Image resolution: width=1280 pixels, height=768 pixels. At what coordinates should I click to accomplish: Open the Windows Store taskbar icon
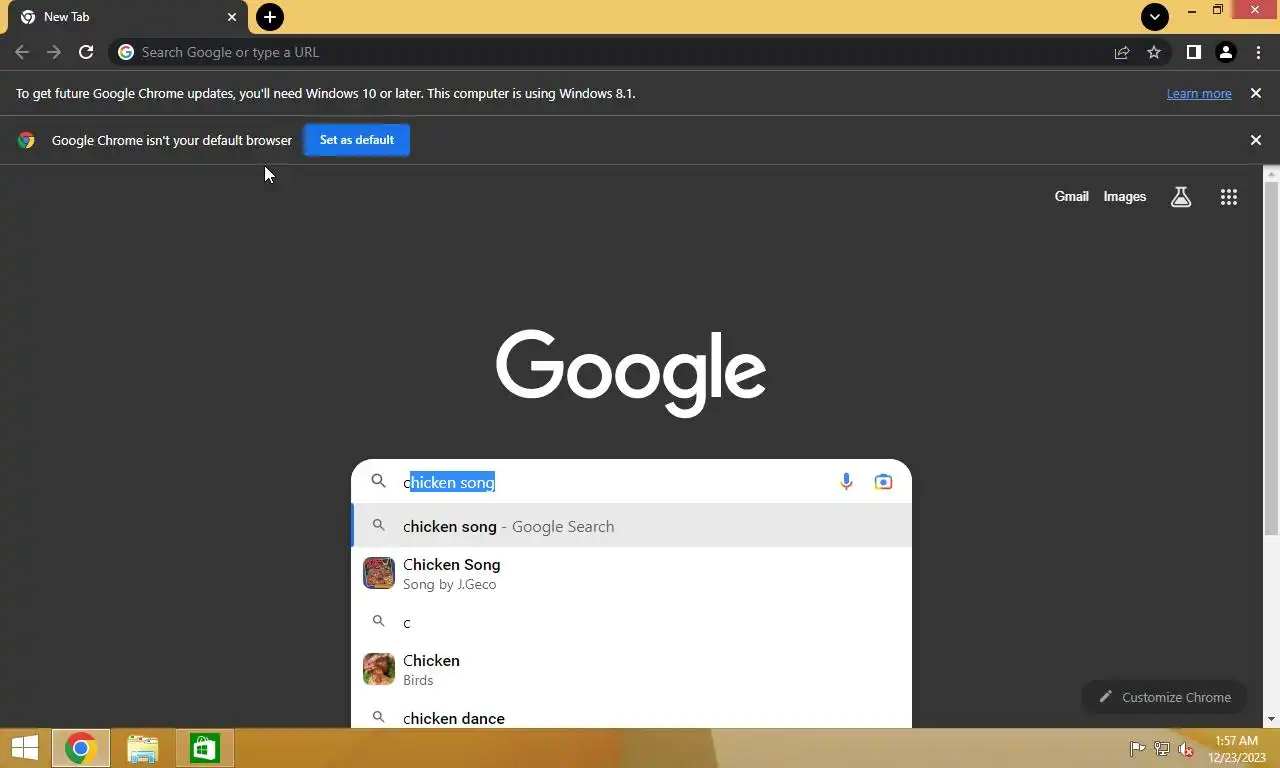(x=205, y=748)
